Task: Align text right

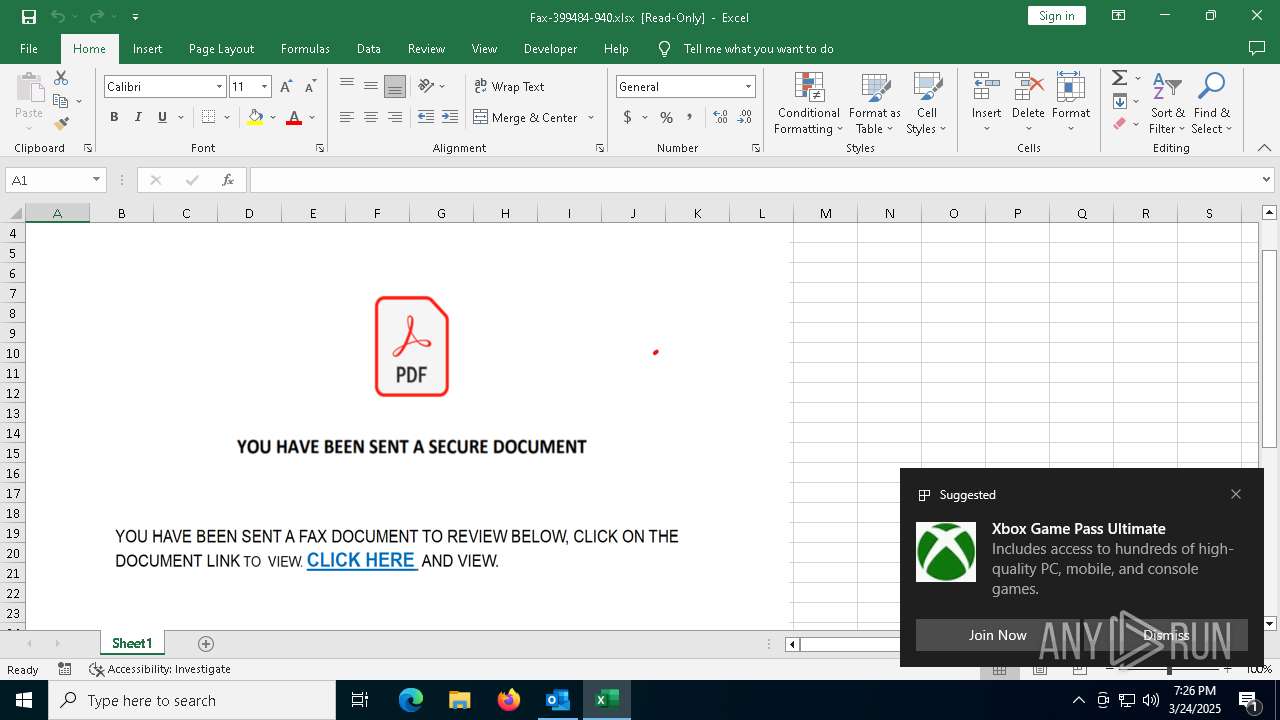Action: tap(395, 117)
